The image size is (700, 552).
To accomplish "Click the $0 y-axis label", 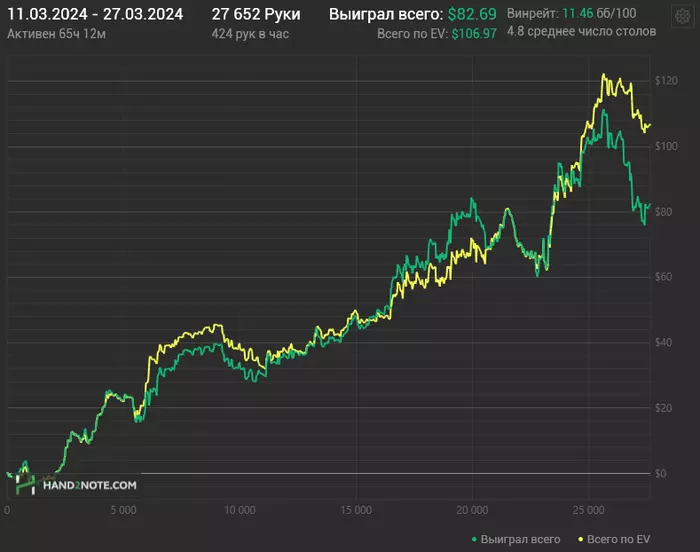I will [x=661, y=473].
